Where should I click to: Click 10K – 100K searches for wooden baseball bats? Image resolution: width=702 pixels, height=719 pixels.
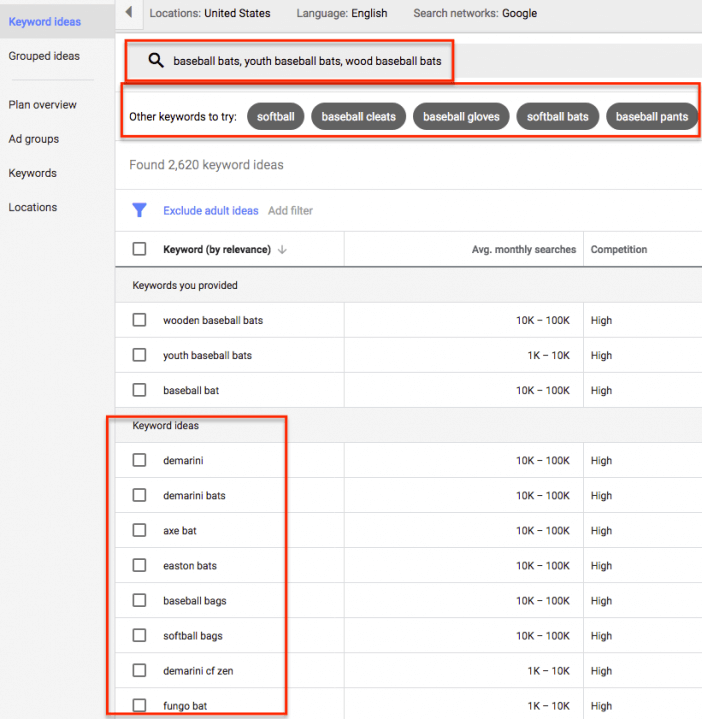[x=543, y=320]
